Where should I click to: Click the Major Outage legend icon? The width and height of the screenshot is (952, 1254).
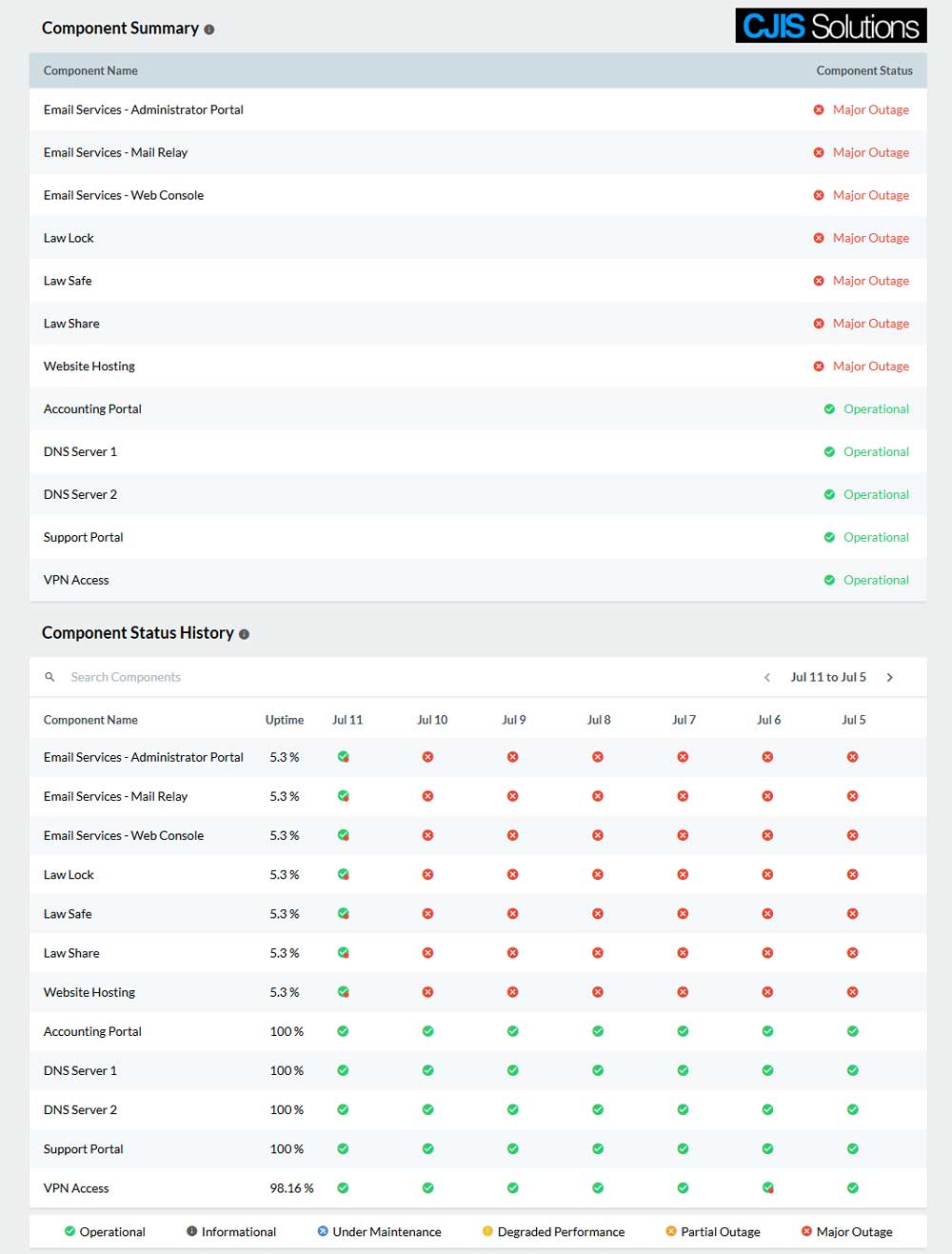807,1231
